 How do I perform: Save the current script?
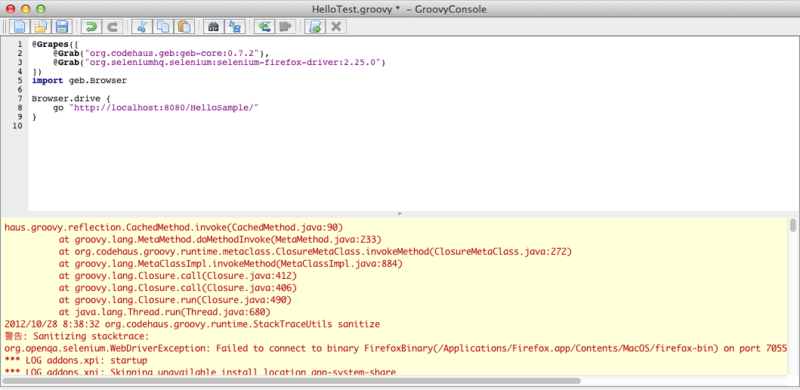tap(62, 27)
